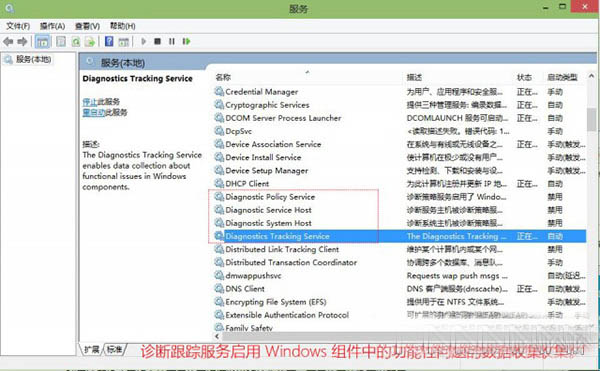600x371 pixels.
Task: Click the Pause service icon
Action: coord(171,41)
